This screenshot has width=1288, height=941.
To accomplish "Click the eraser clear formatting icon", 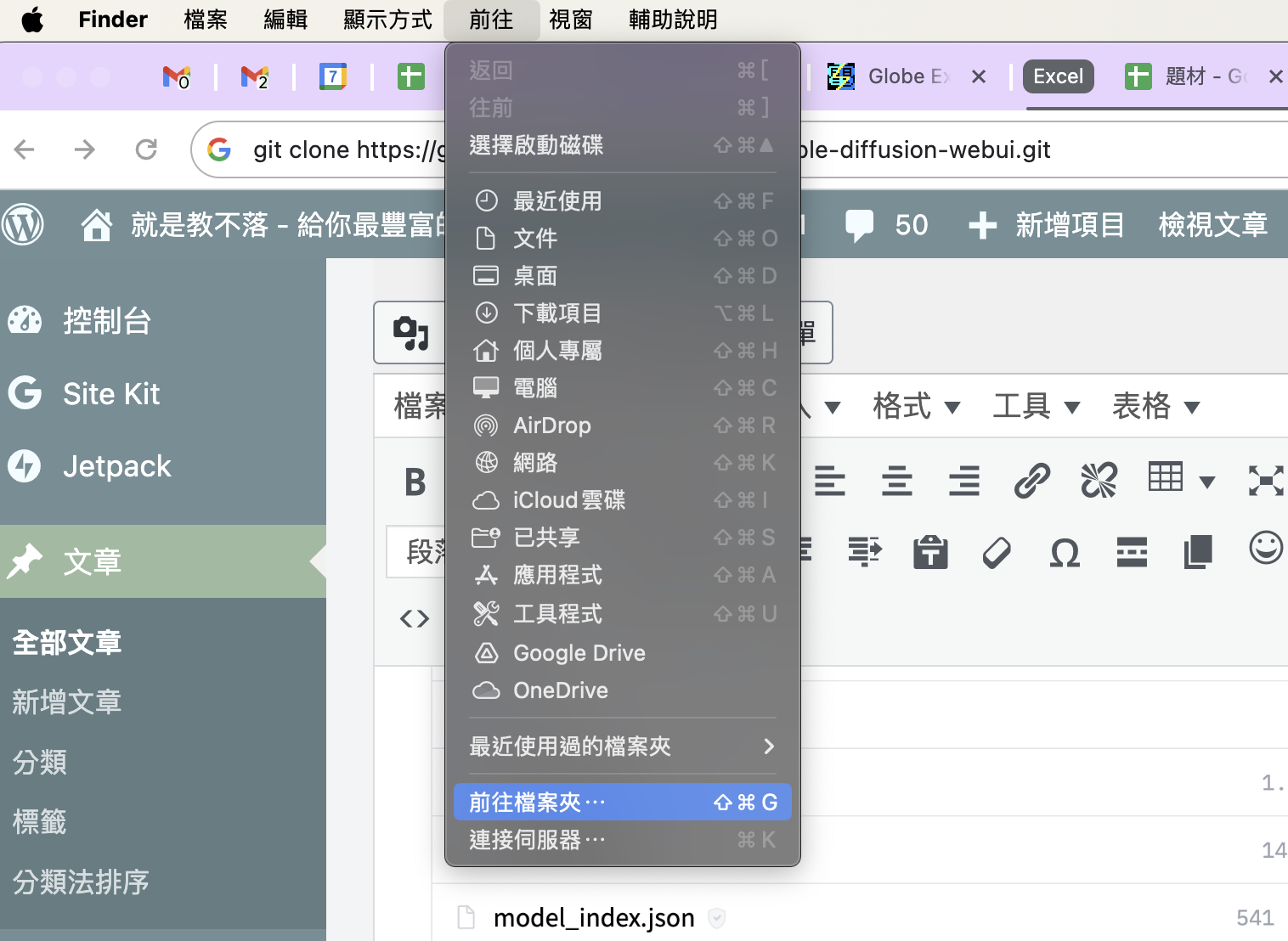I will [x=997, y=553].
